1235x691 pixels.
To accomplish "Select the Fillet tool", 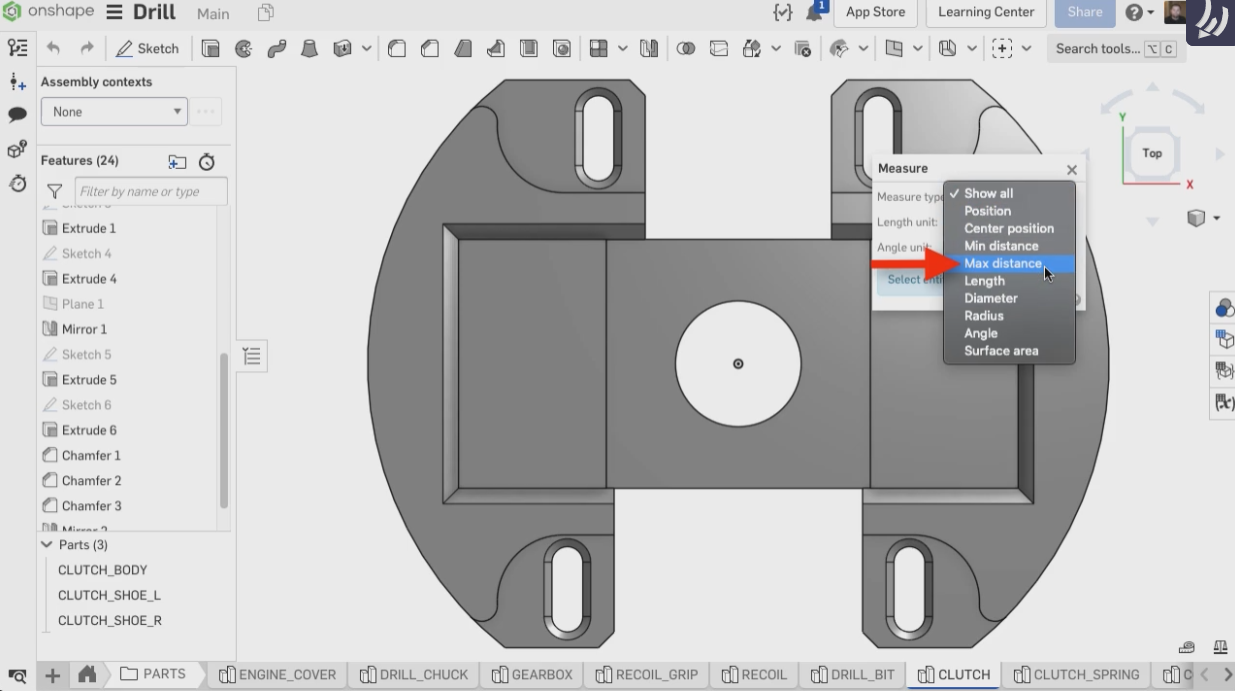I will coord(397,48).
